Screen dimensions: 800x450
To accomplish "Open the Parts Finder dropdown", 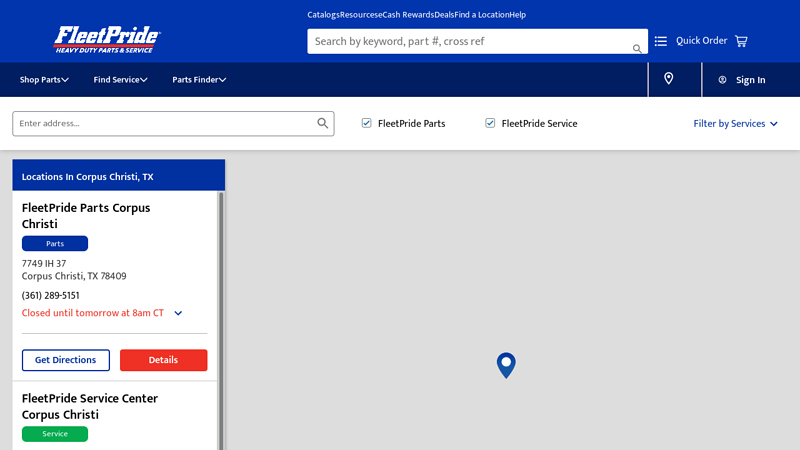I will point(199,80).
